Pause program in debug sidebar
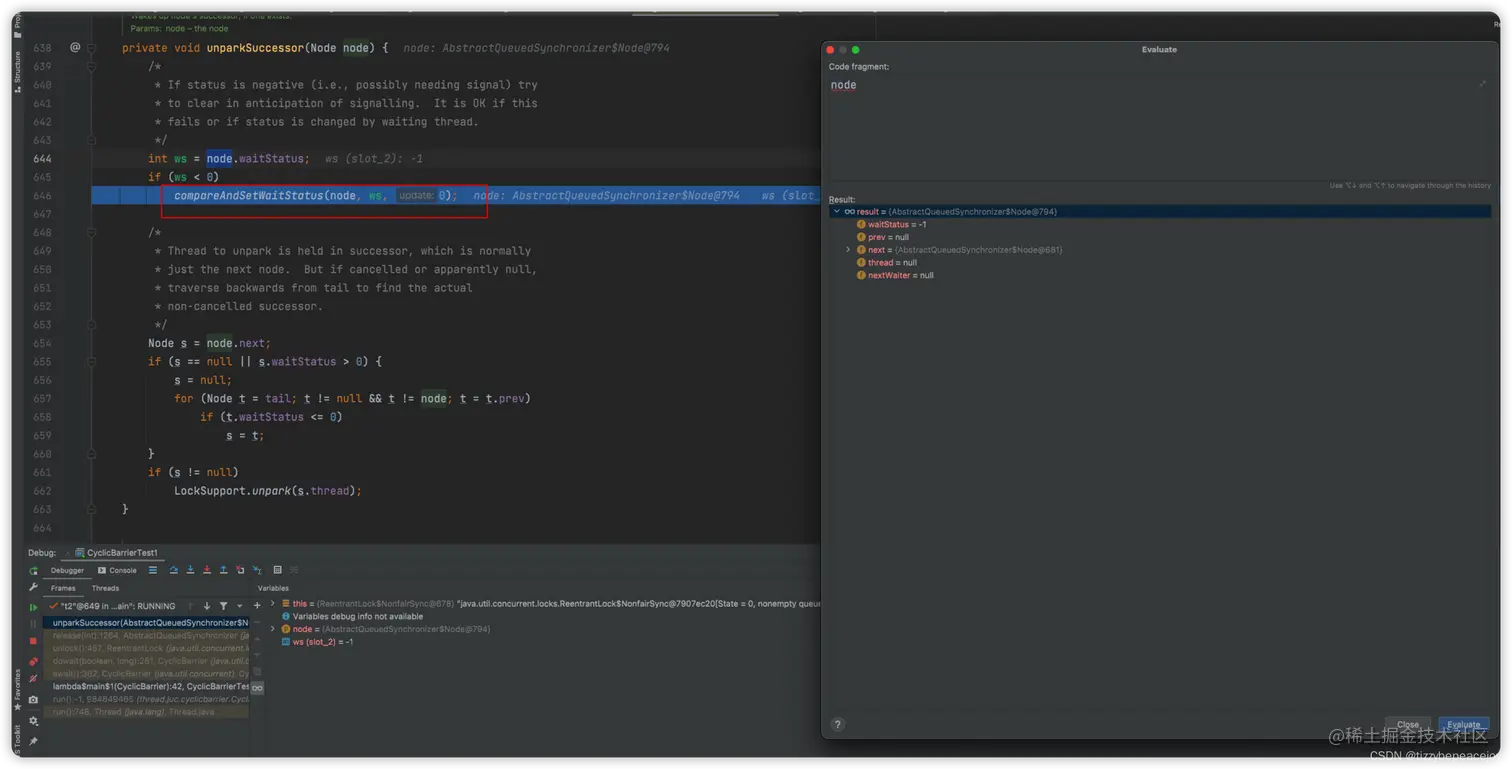Screen dimensions: 1512x769 33,624
